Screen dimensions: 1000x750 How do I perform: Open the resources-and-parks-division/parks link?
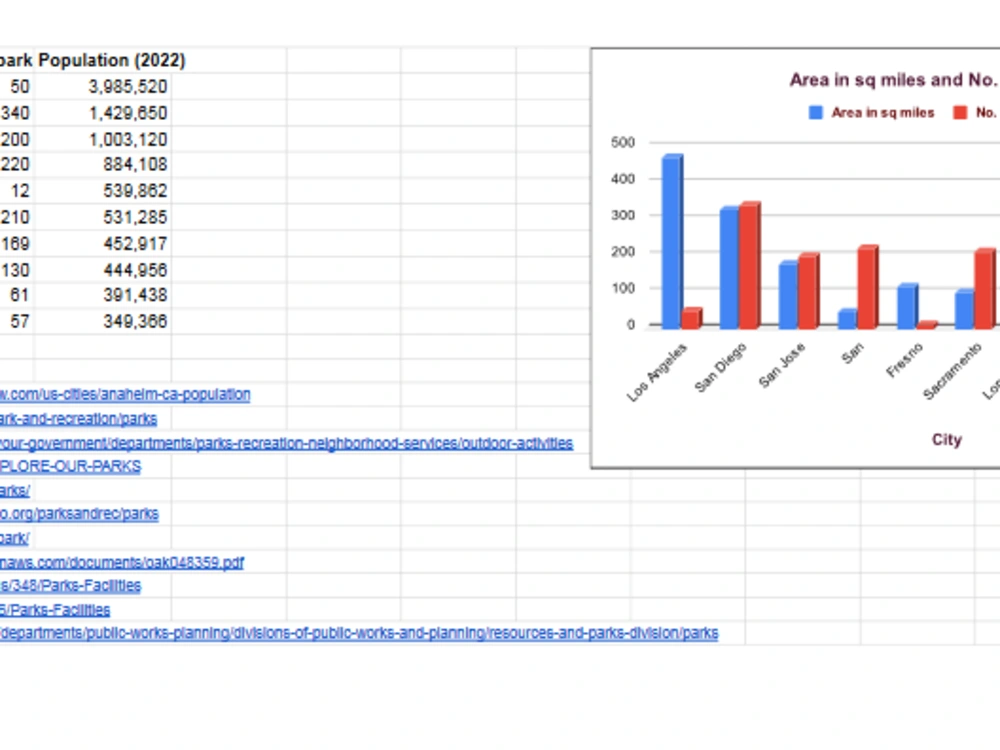359,633
